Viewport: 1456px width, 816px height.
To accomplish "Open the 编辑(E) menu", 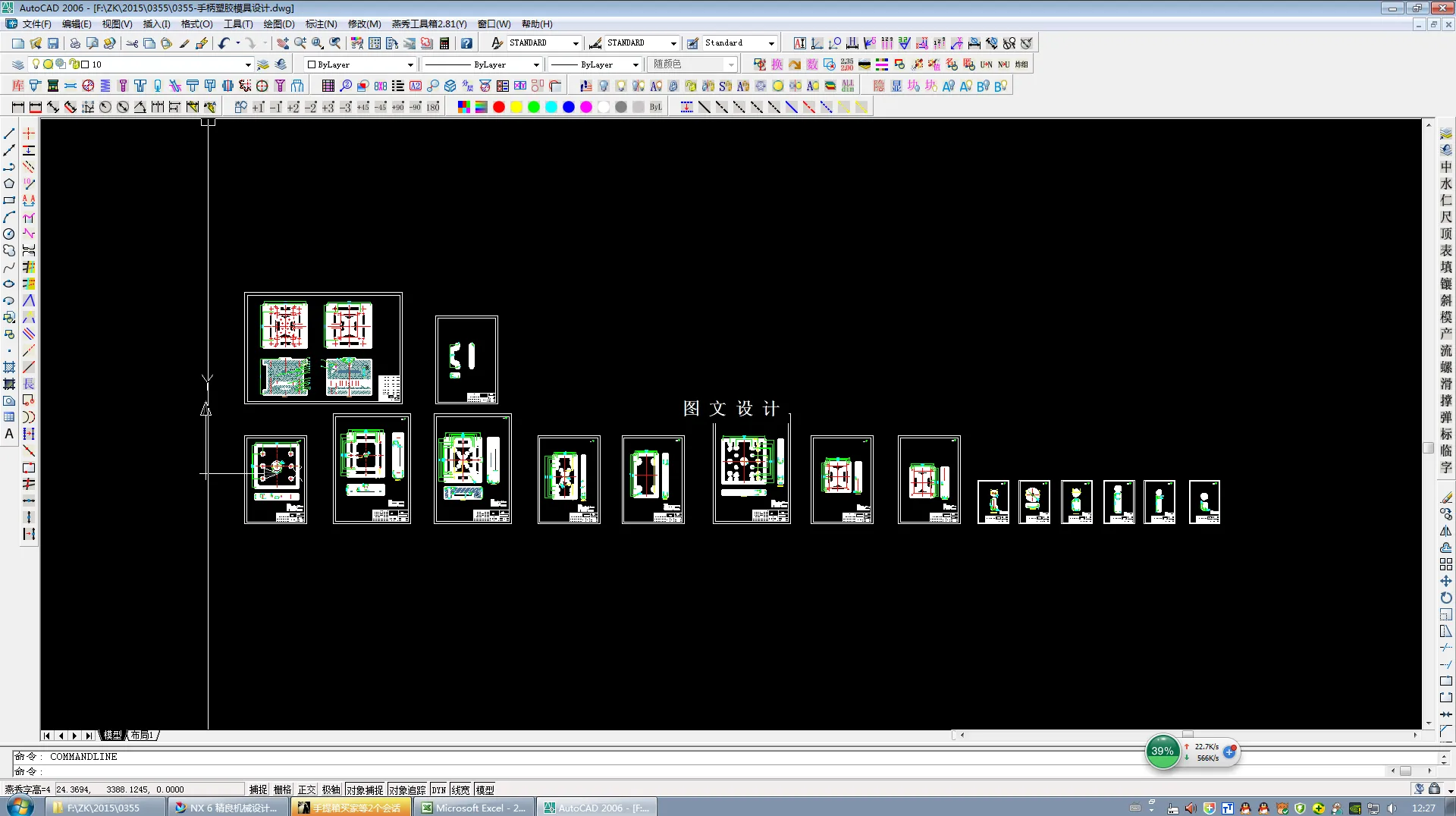I will (x=77, y=24).
